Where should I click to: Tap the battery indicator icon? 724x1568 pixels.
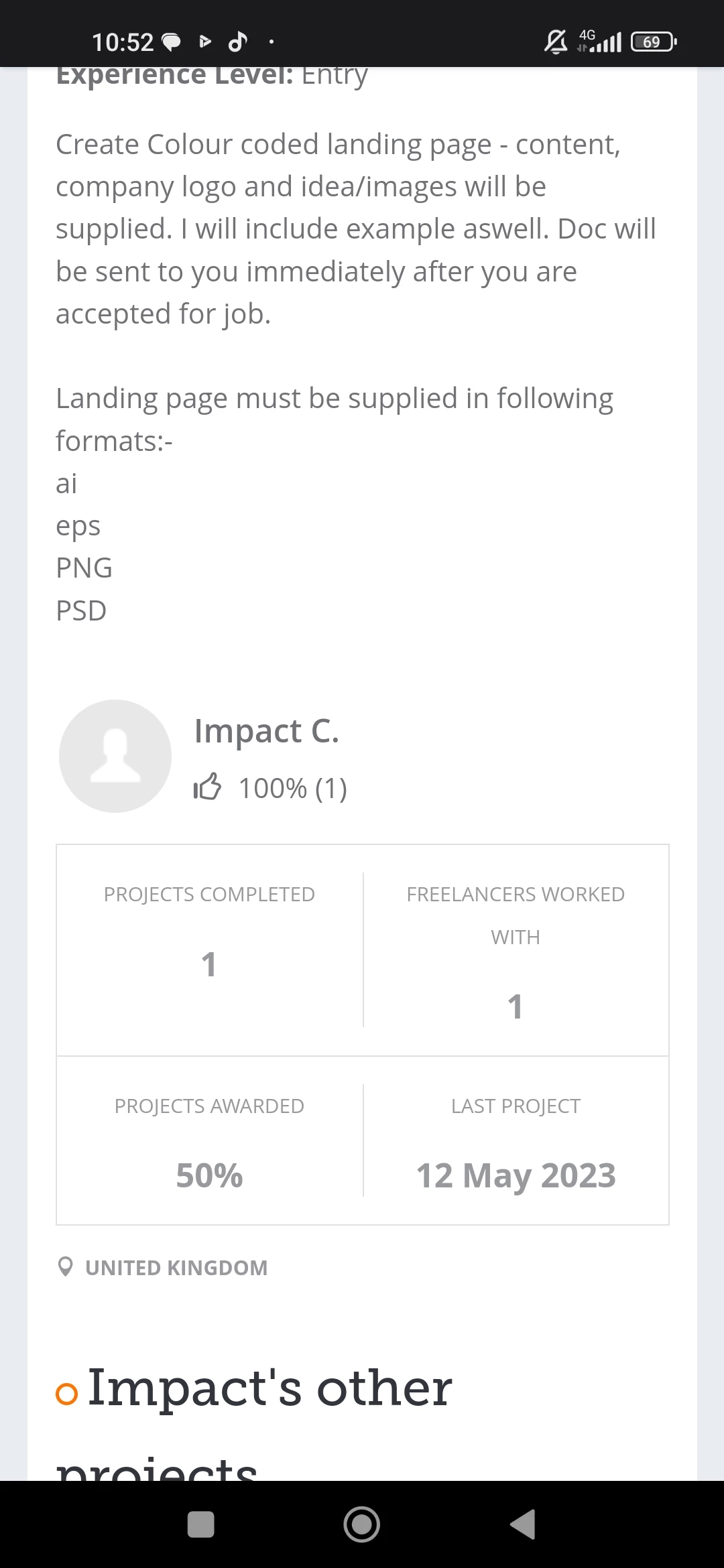654,42
